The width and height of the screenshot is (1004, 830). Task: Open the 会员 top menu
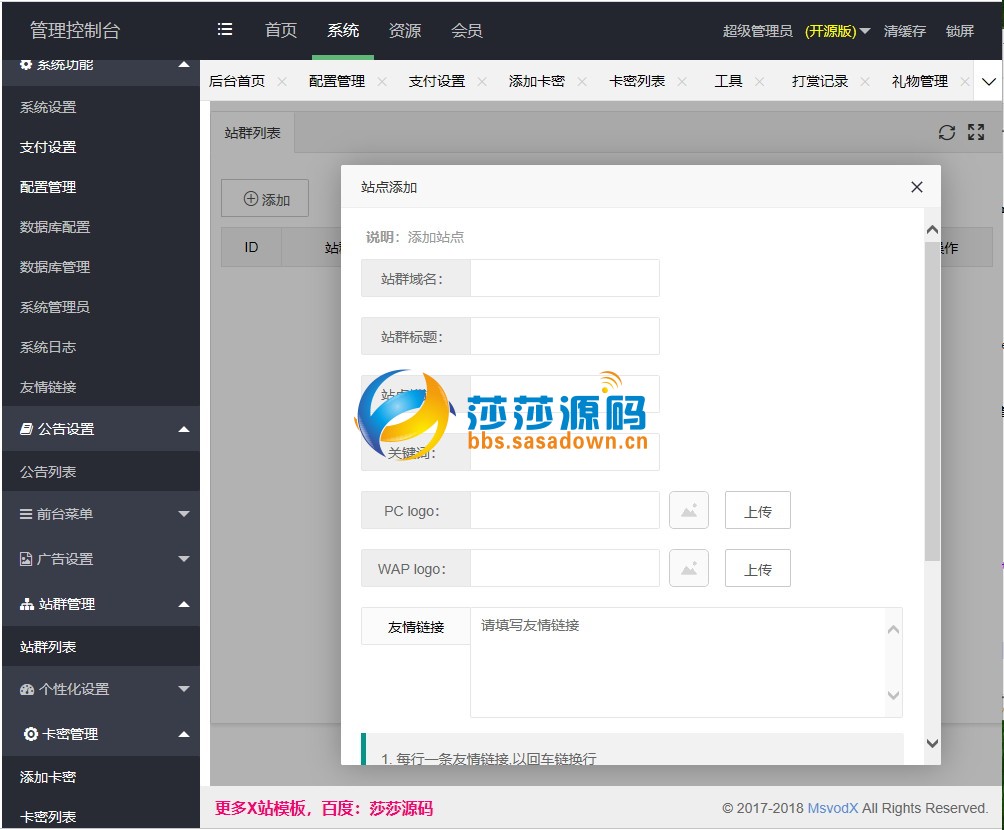pyautogui.click(x=466, y=30)
